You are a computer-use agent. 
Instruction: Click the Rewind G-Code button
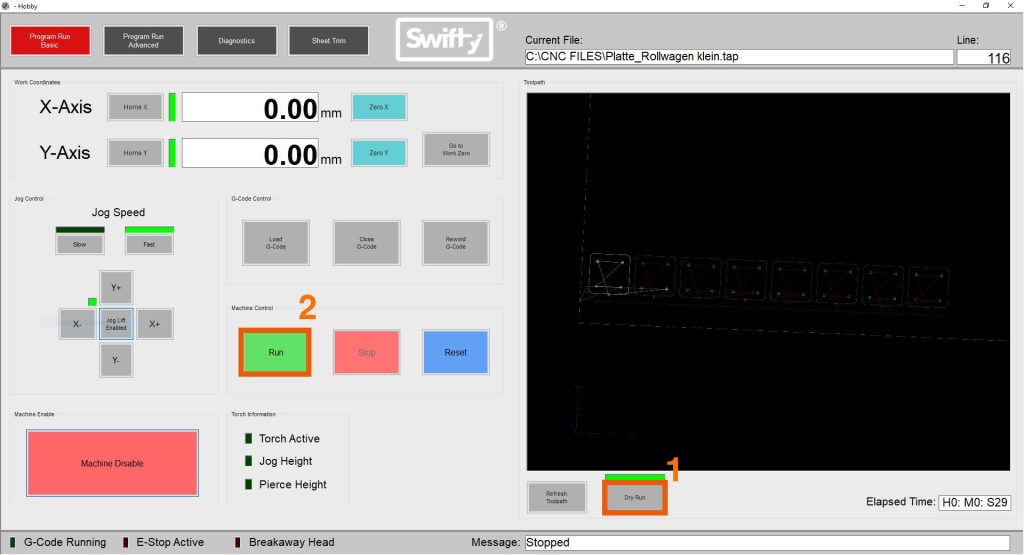pyautogui.click(x=455, y=243)
